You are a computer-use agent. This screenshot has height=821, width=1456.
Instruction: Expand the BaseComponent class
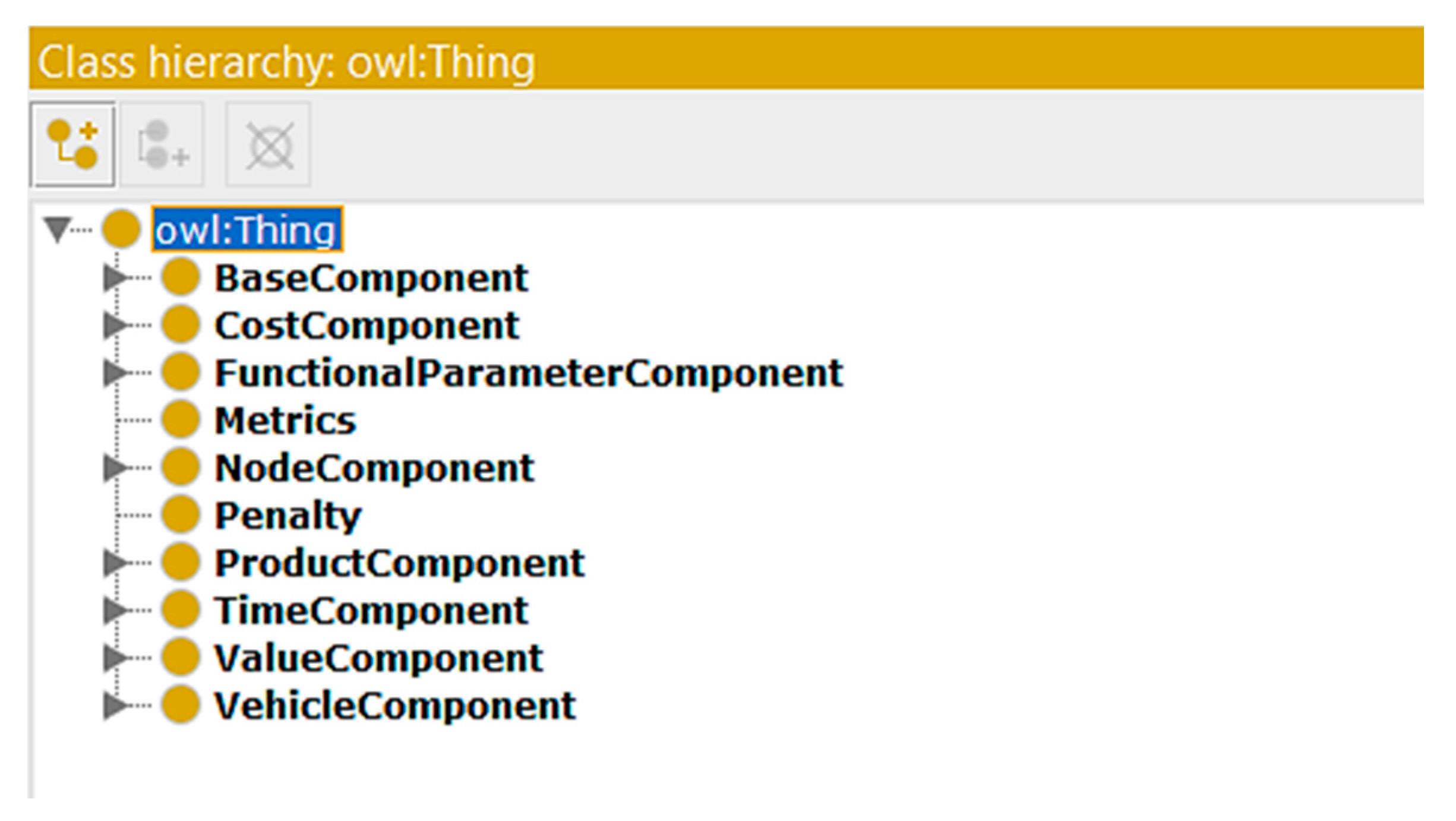(x=115, y=277)
